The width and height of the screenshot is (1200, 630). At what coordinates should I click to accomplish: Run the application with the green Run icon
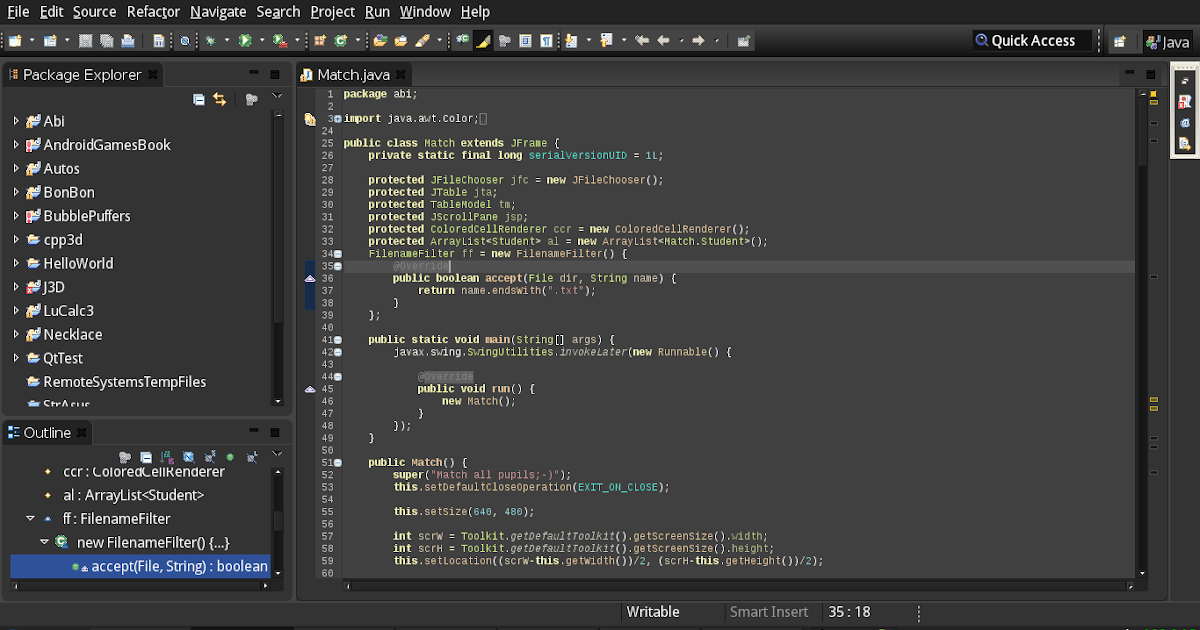click(244, 40)
